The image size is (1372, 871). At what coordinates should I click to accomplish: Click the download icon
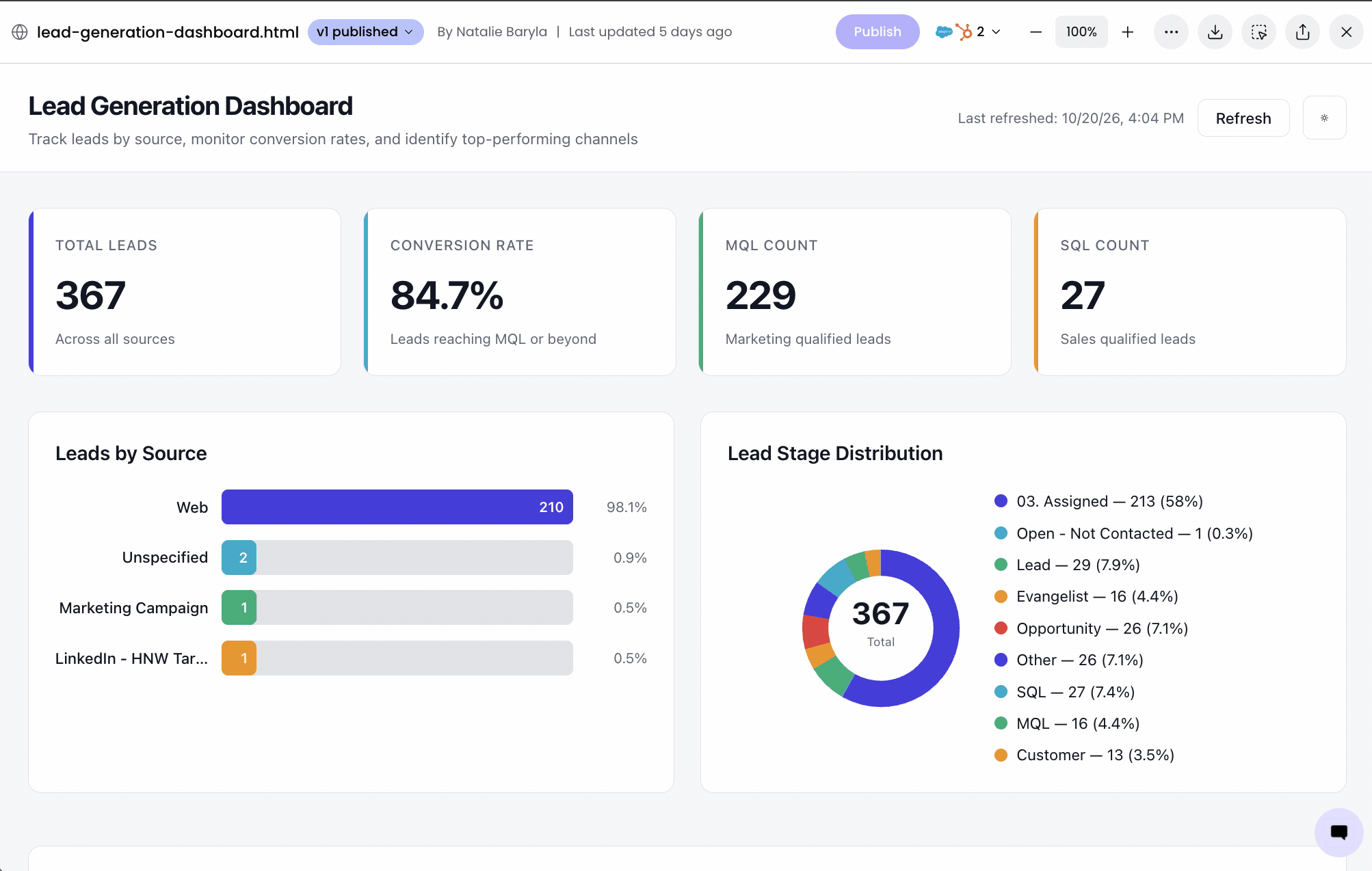1215,32
